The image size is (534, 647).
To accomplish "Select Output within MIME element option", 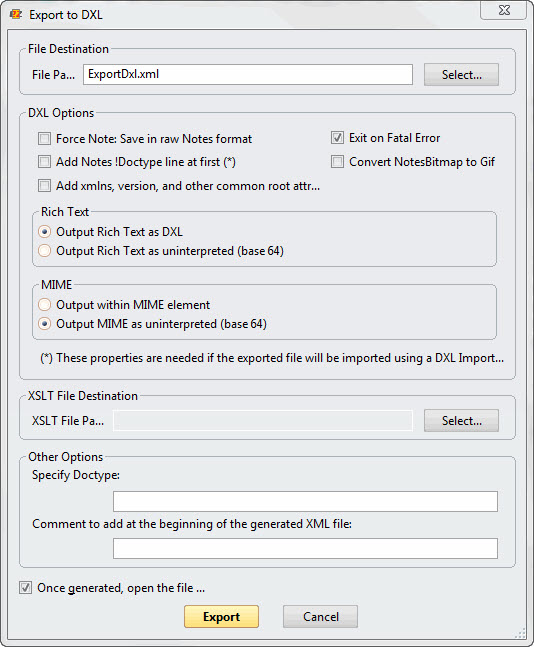I will (x=44, y=305).
